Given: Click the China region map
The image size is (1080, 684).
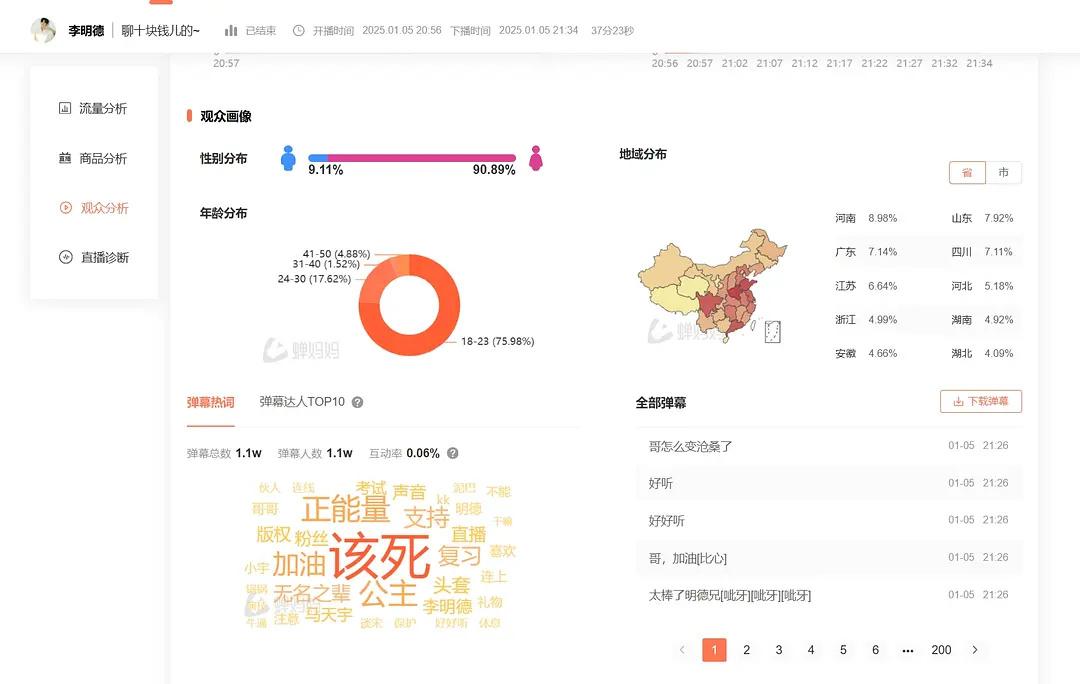Looking at the screenshot, I should 712,286.
